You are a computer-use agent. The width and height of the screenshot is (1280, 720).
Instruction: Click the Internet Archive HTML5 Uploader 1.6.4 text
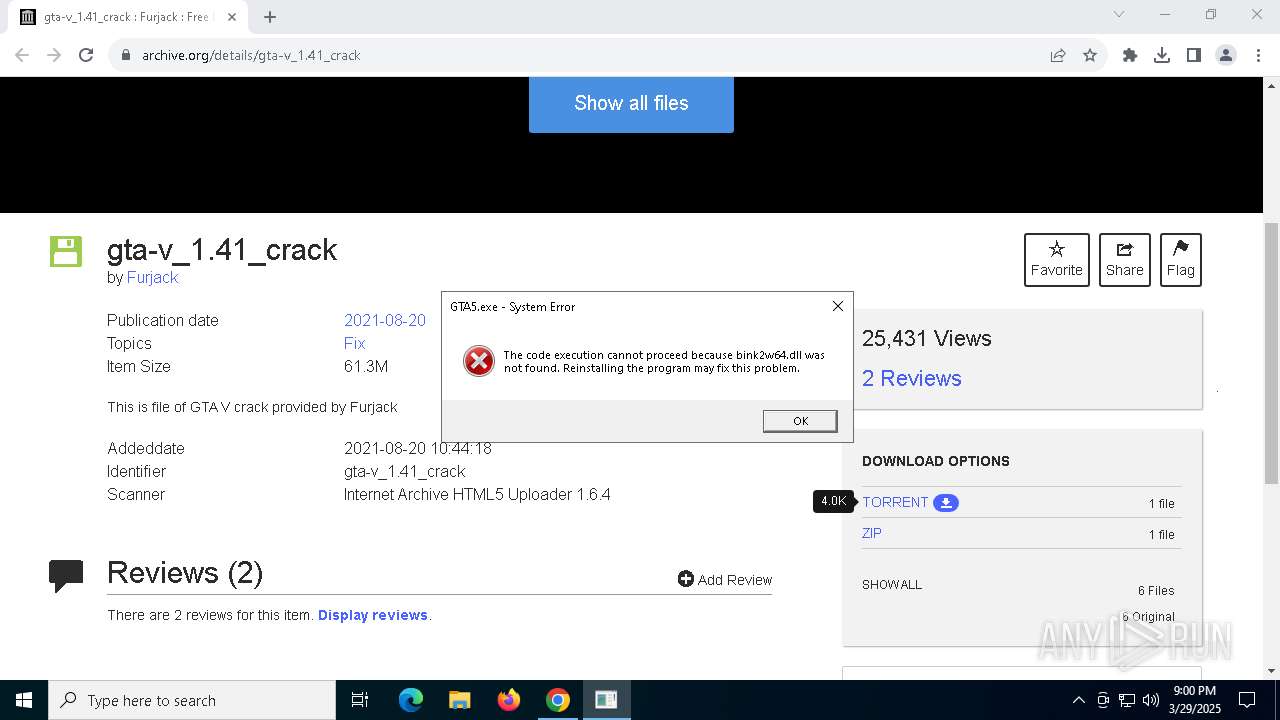pyautogui.click(x=477, y=494)
